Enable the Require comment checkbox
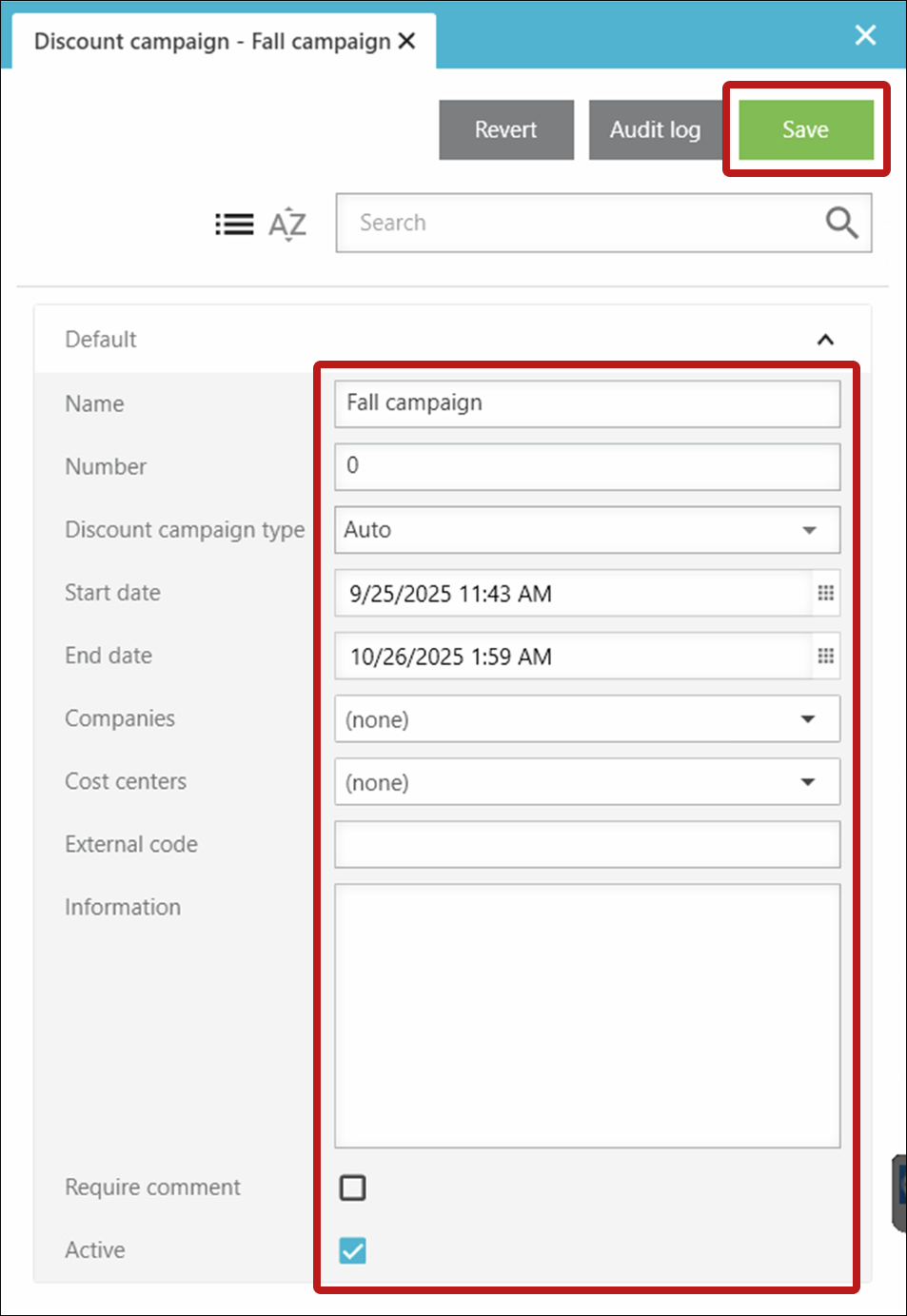The image size is (907, 1316). coord(353,1187)
